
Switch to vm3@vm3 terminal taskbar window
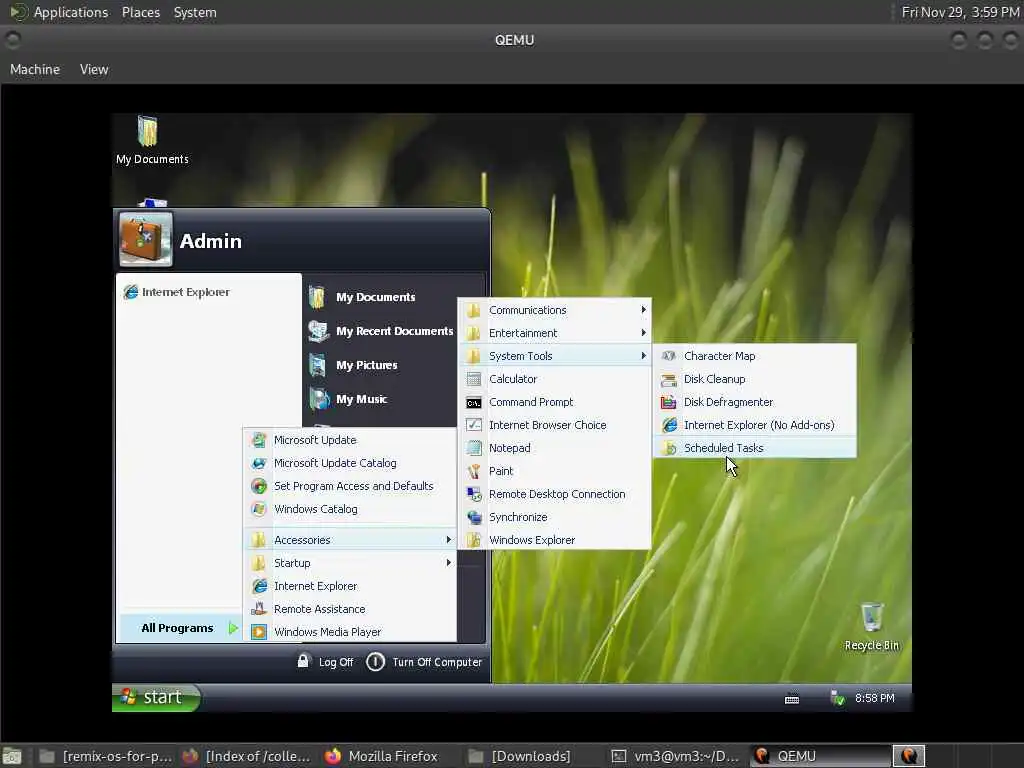pyautogui.click(x=675, y=756)
